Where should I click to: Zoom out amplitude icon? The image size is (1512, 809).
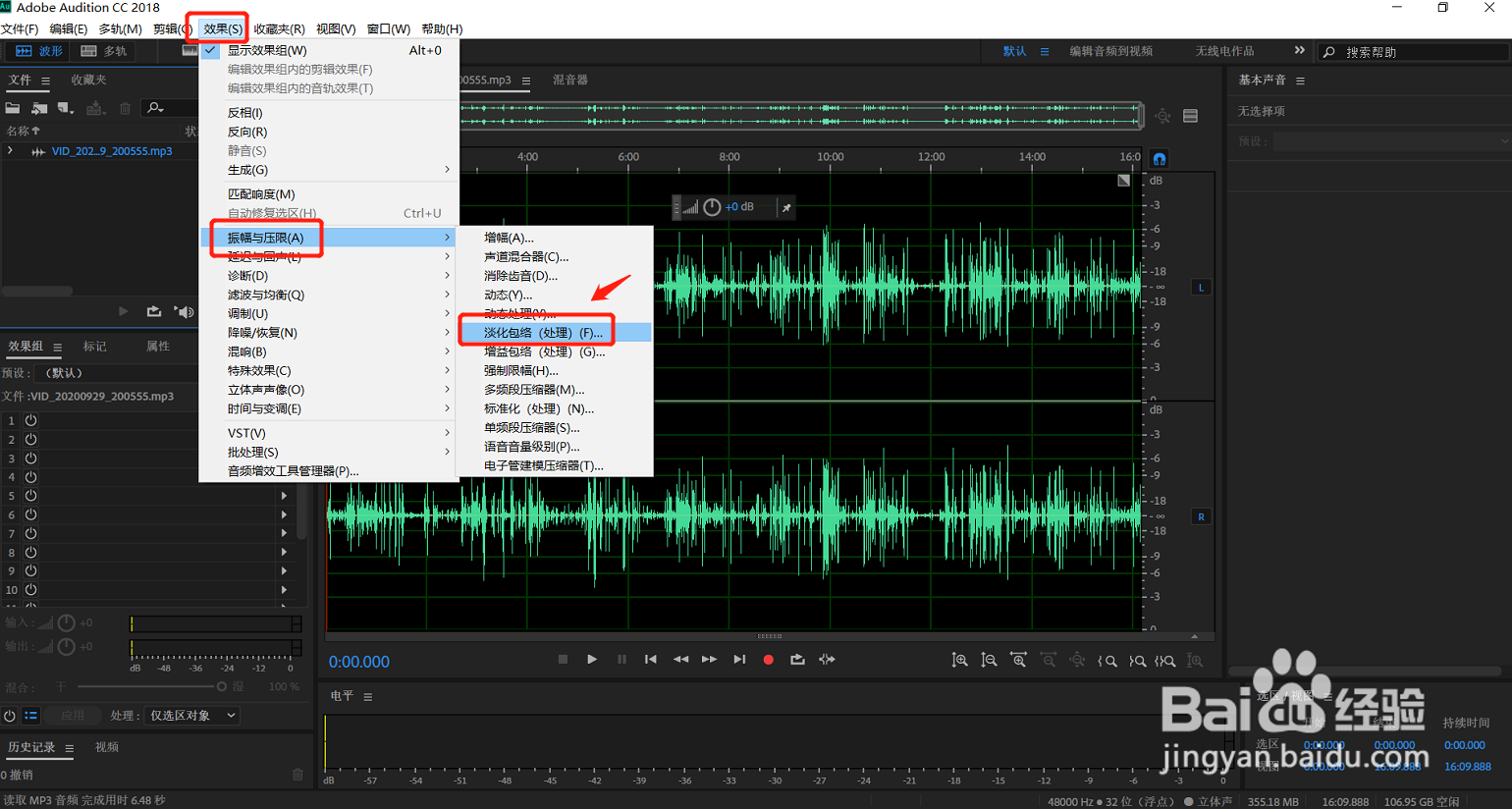point(989,661)
